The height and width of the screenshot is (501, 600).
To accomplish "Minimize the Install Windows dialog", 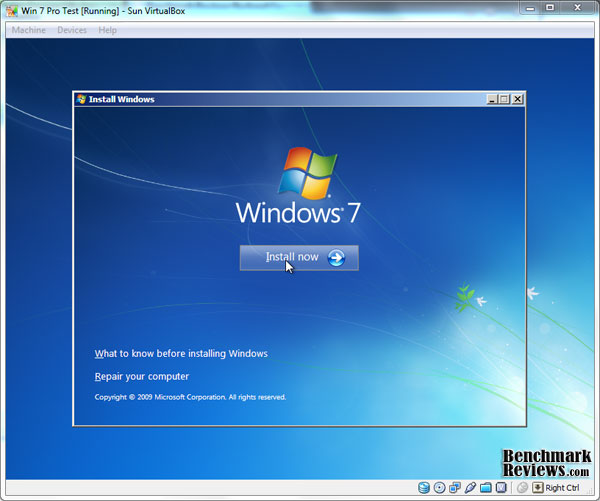I will tap(491, 100).
